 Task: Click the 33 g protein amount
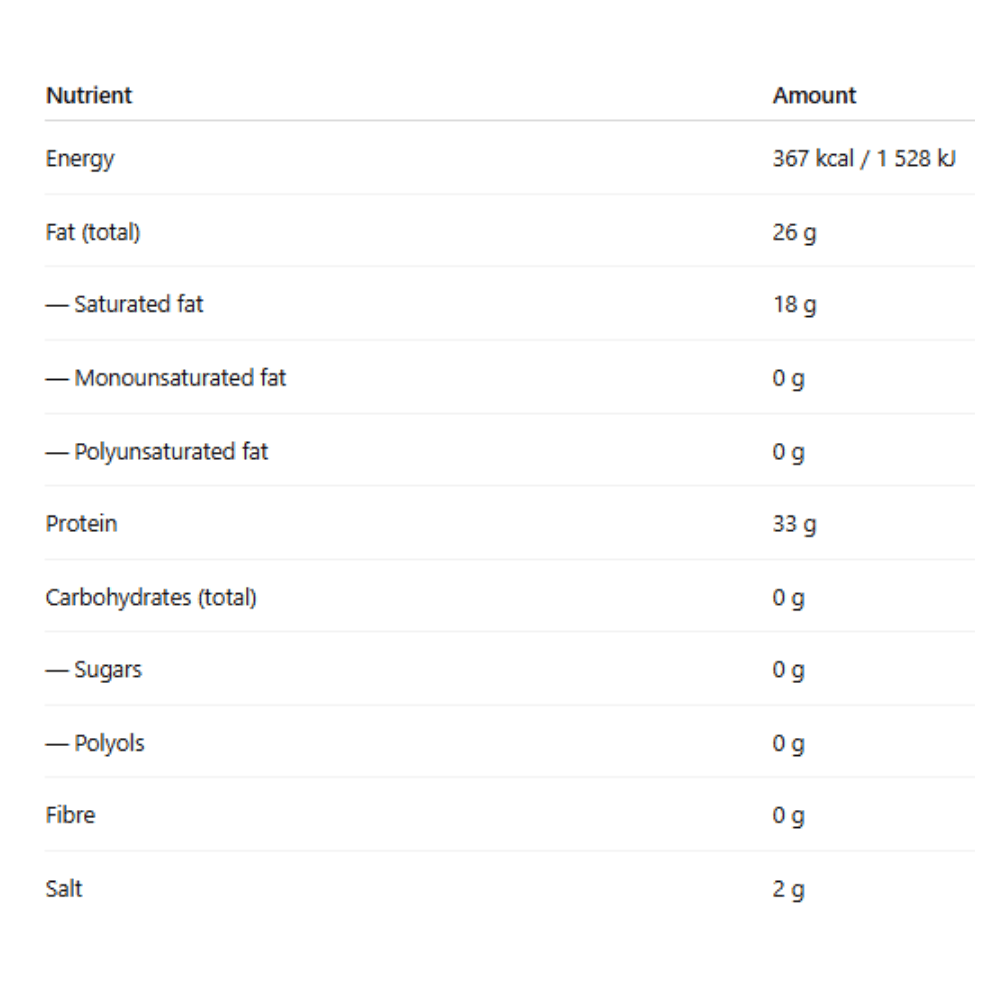(x=794, y=524)
